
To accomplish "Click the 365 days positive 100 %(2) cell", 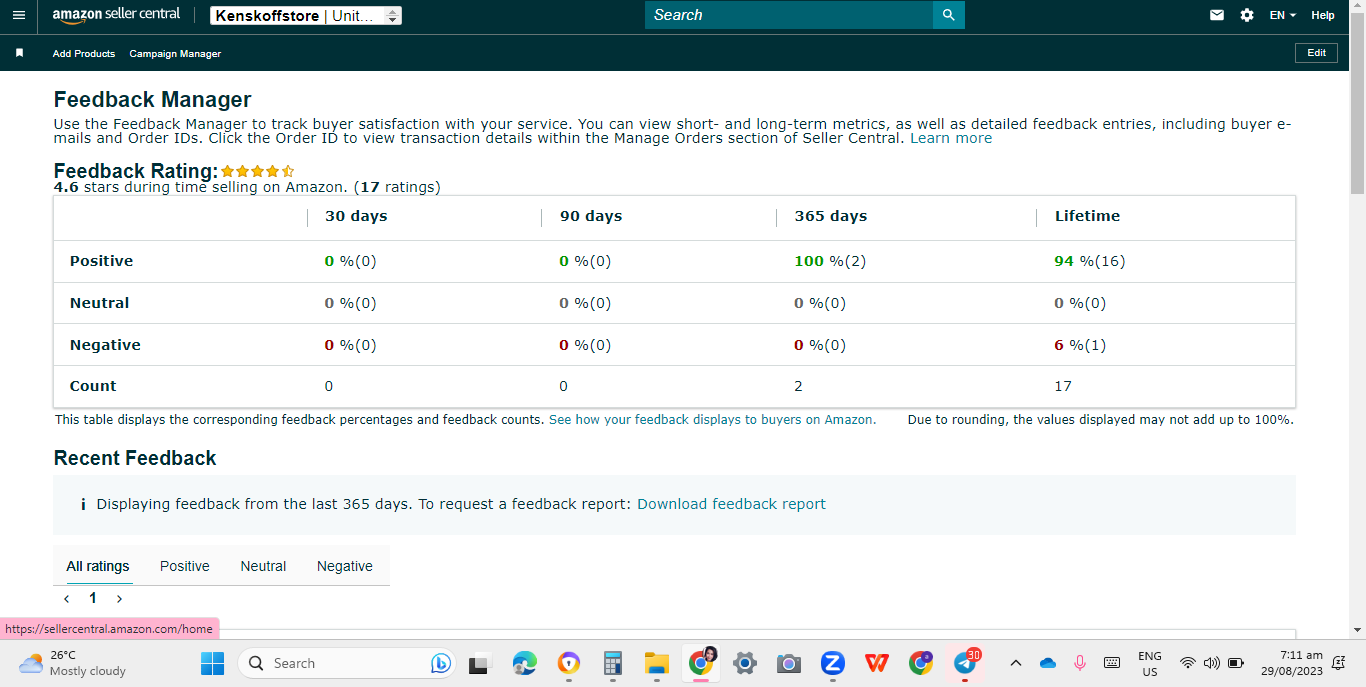I will coord(830,261).
